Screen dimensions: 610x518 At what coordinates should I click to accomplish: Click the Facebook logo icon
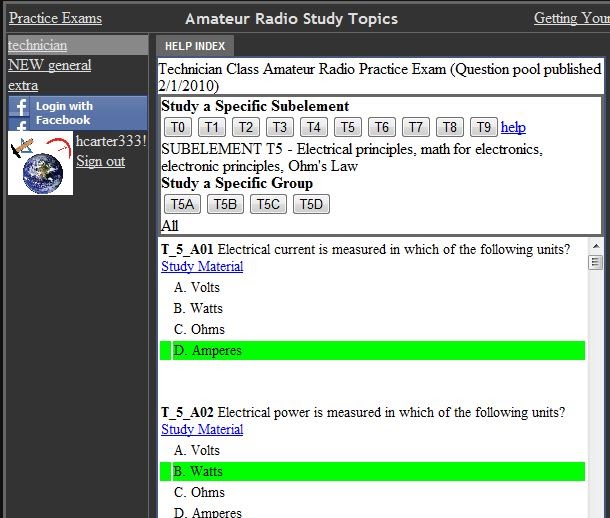pyautogui.click(x=19, y=107)
